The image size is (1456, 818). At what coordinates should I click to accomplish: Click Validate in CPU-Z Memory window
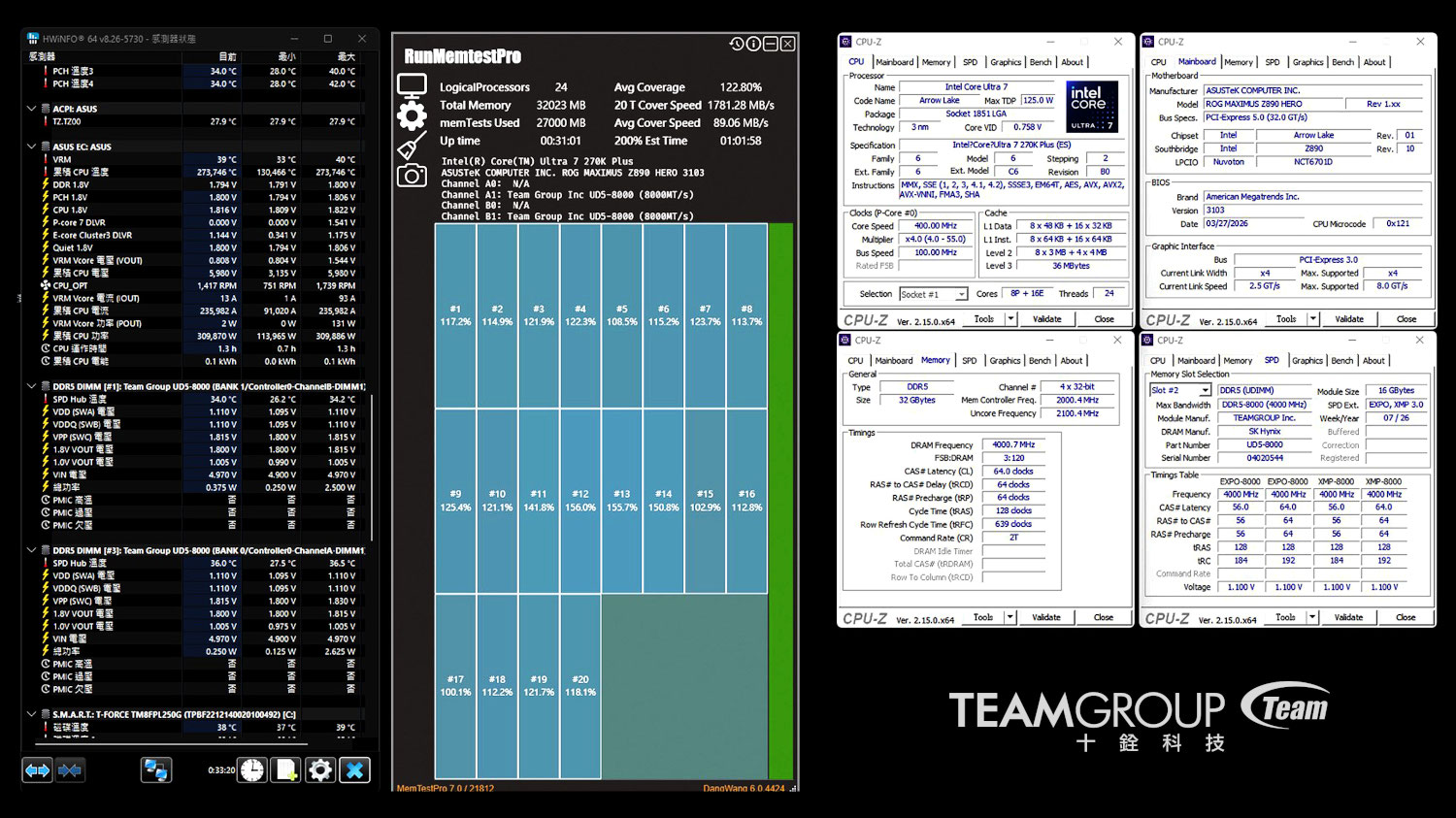[1045, 617]
